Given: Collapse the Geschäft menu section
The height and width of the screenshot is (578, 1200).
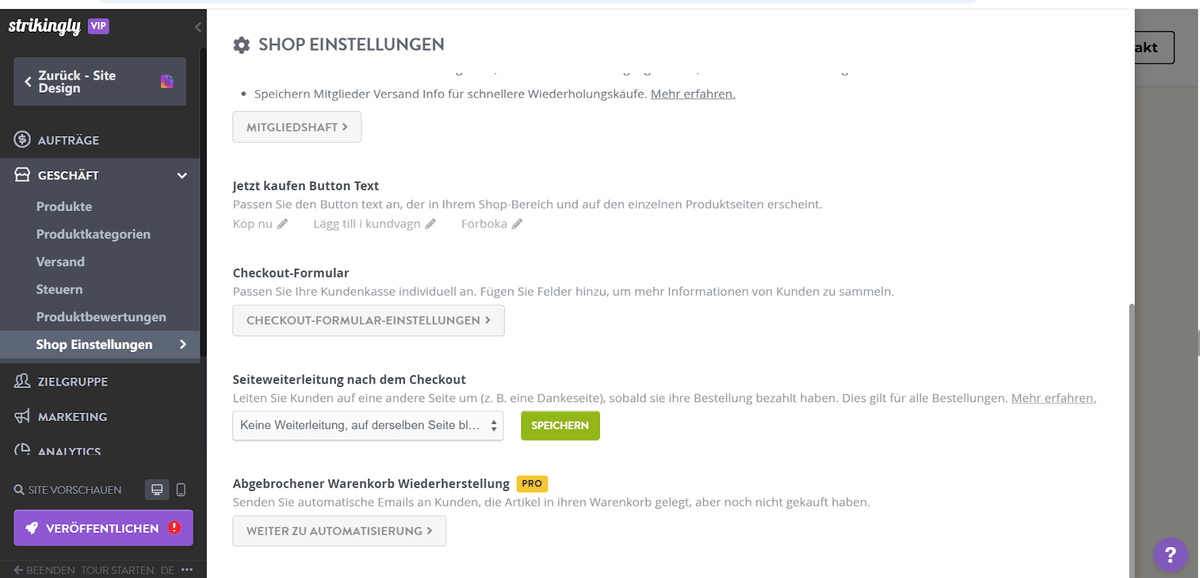Looking at the screenshot, I should pyautogui.click(x=182, y=176).
